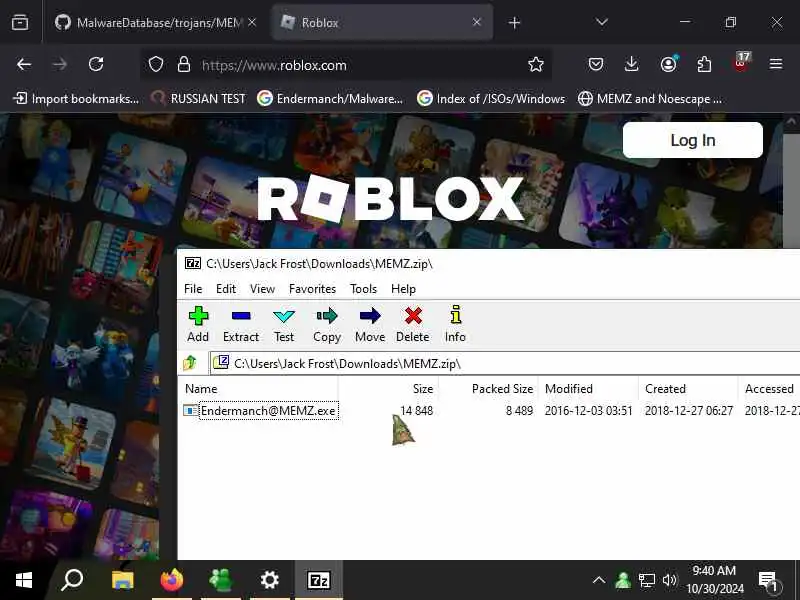
Task: Run the Test archive tool
Action: point(284,324)
